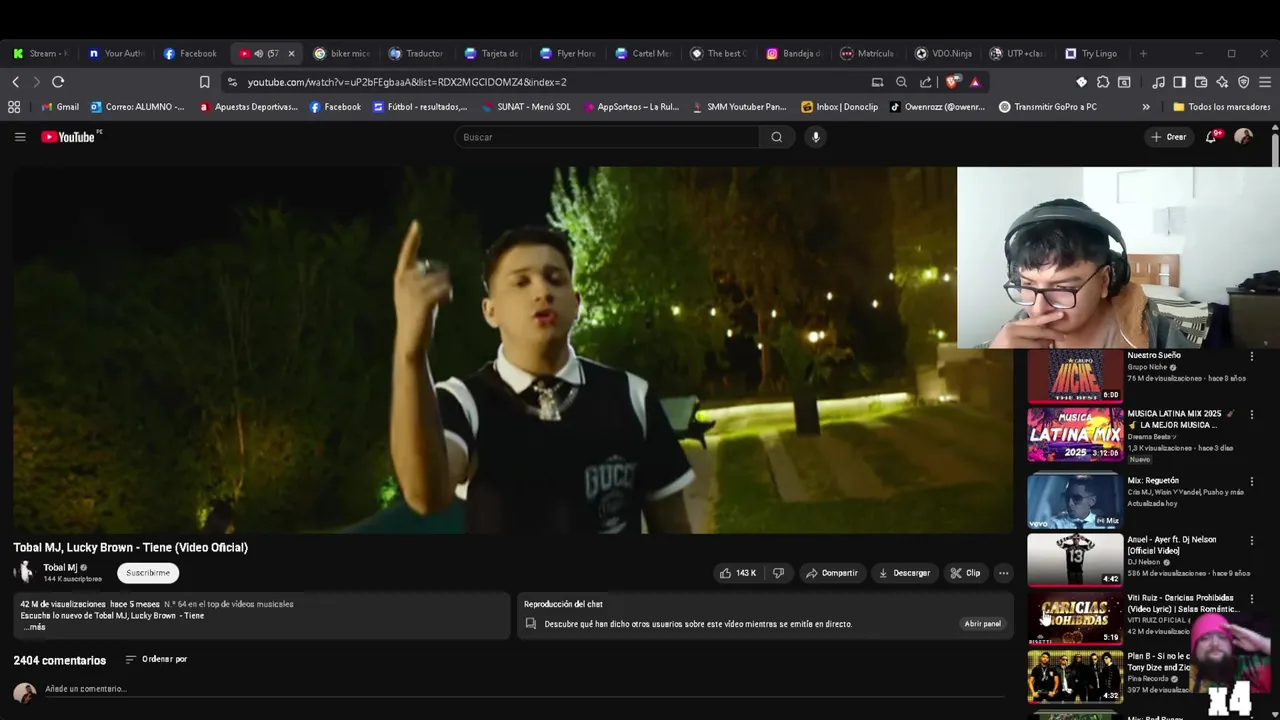Viewport: 1280px width, 720px height.
Task: Open a new browser tab
Action: (x=1143, y=54)
